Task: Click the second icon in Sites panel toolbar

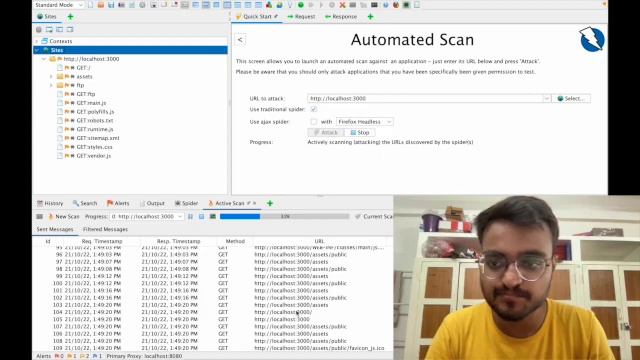Action: click(x=49, y=29)
